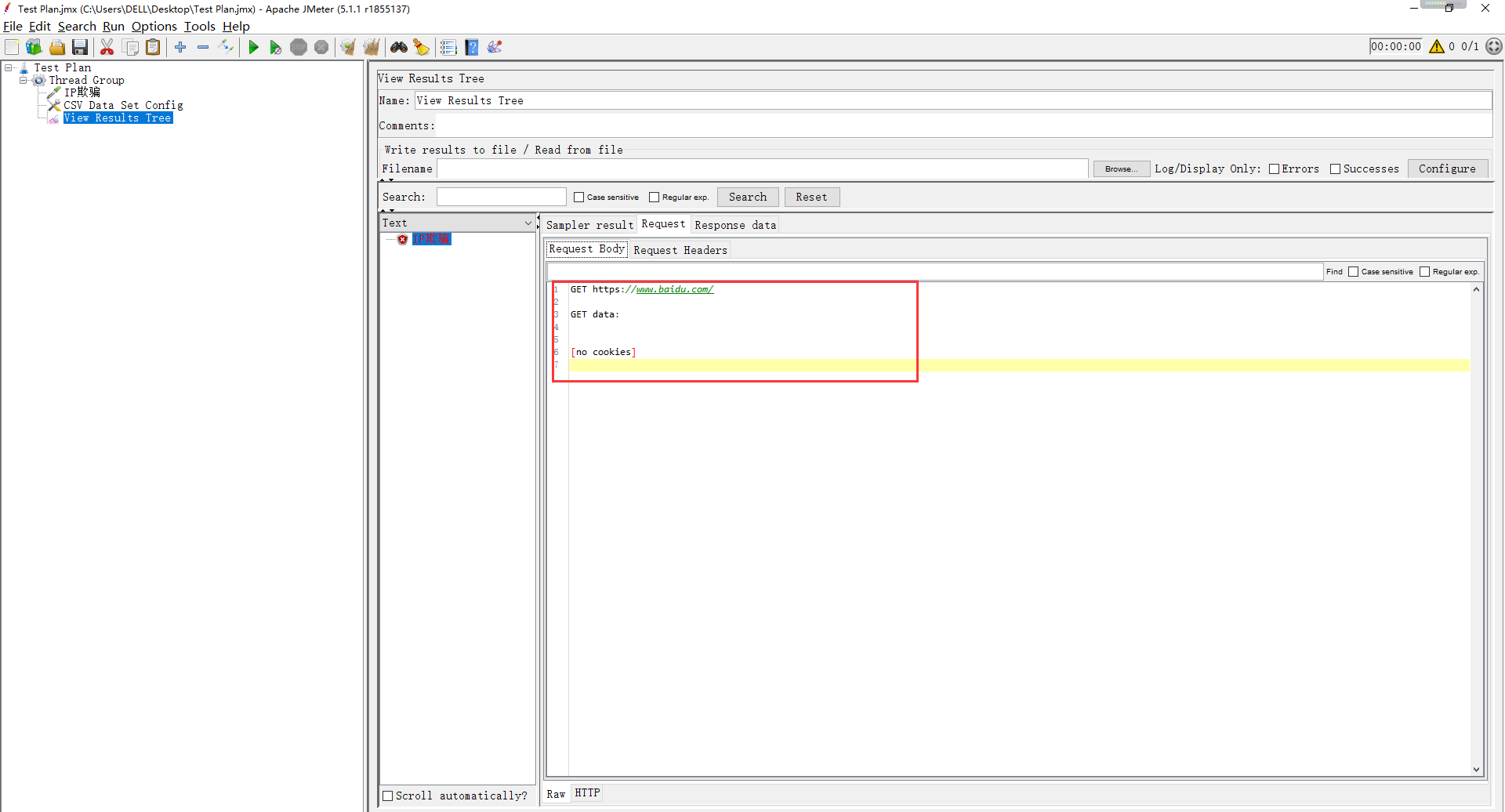
Task: Click the Generate Heap Dump icon at toolbar end
Action: click(495, 47)
